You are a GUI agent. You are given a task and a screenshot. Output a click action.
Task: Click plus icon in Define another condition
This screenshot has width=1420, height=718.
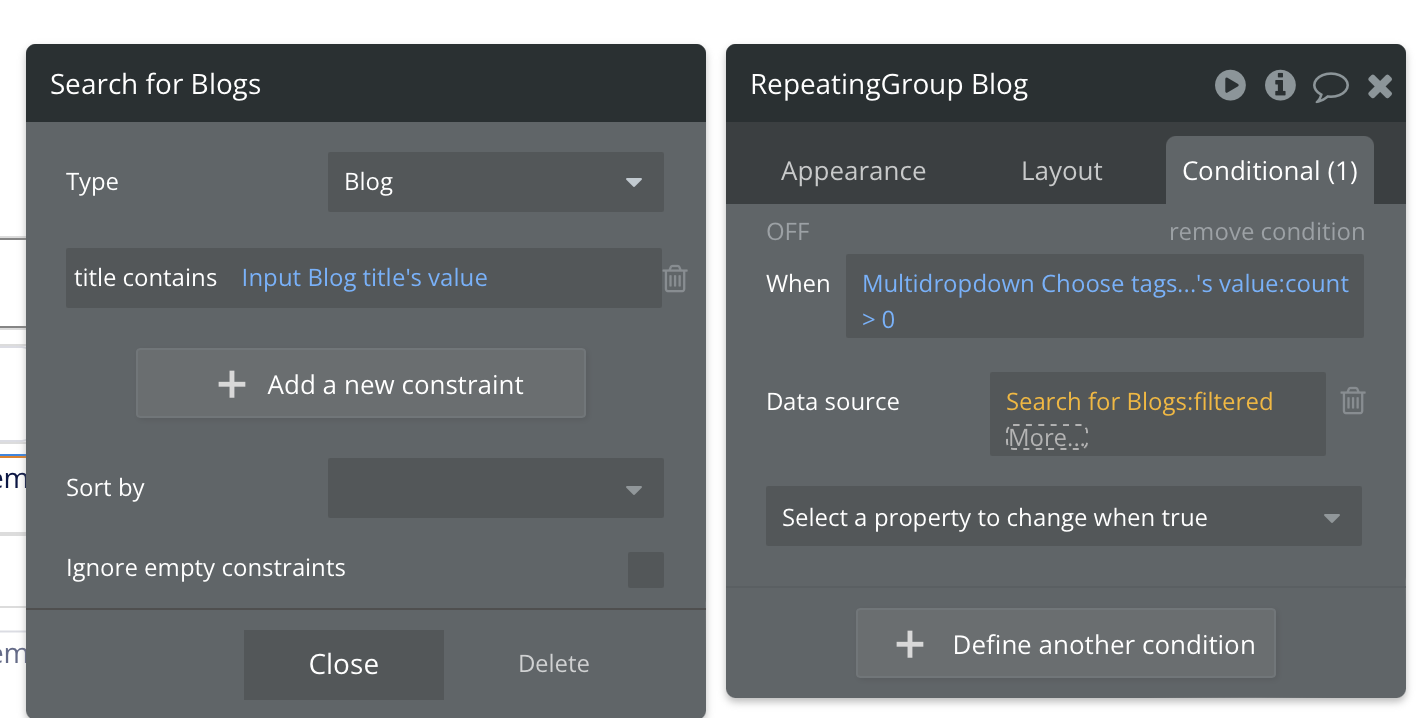point(909,645)
